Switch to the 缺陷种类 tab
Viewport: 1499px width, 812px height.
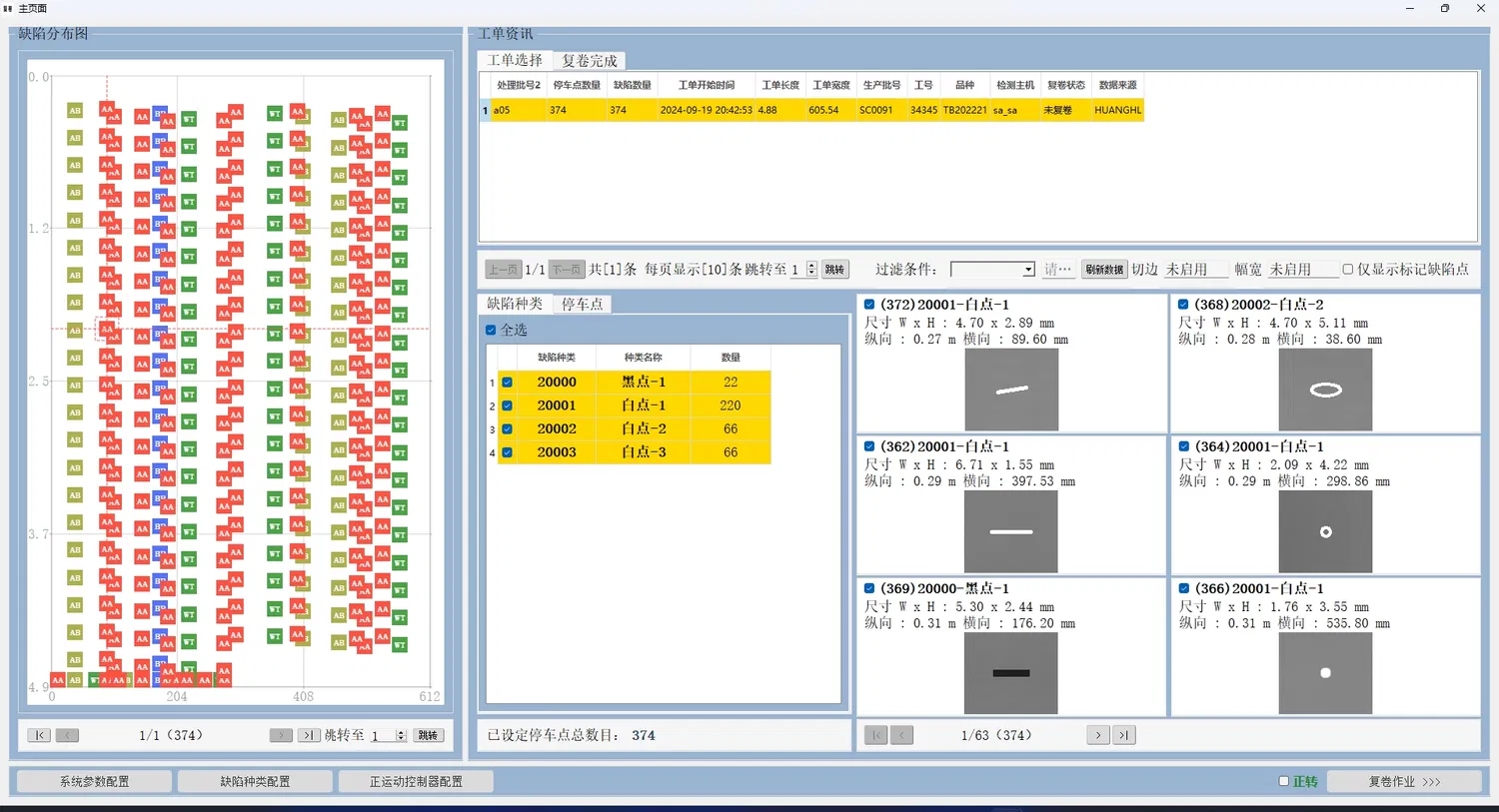pyautogui.click(x=515, y=304)
